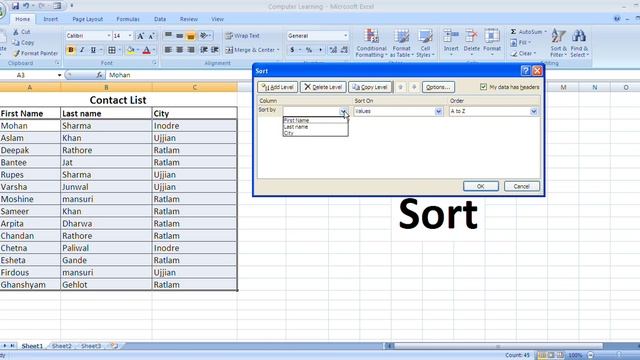Click the Increase Decimal icon
This screenshot has height=360, width=640.
pos(333,50)
